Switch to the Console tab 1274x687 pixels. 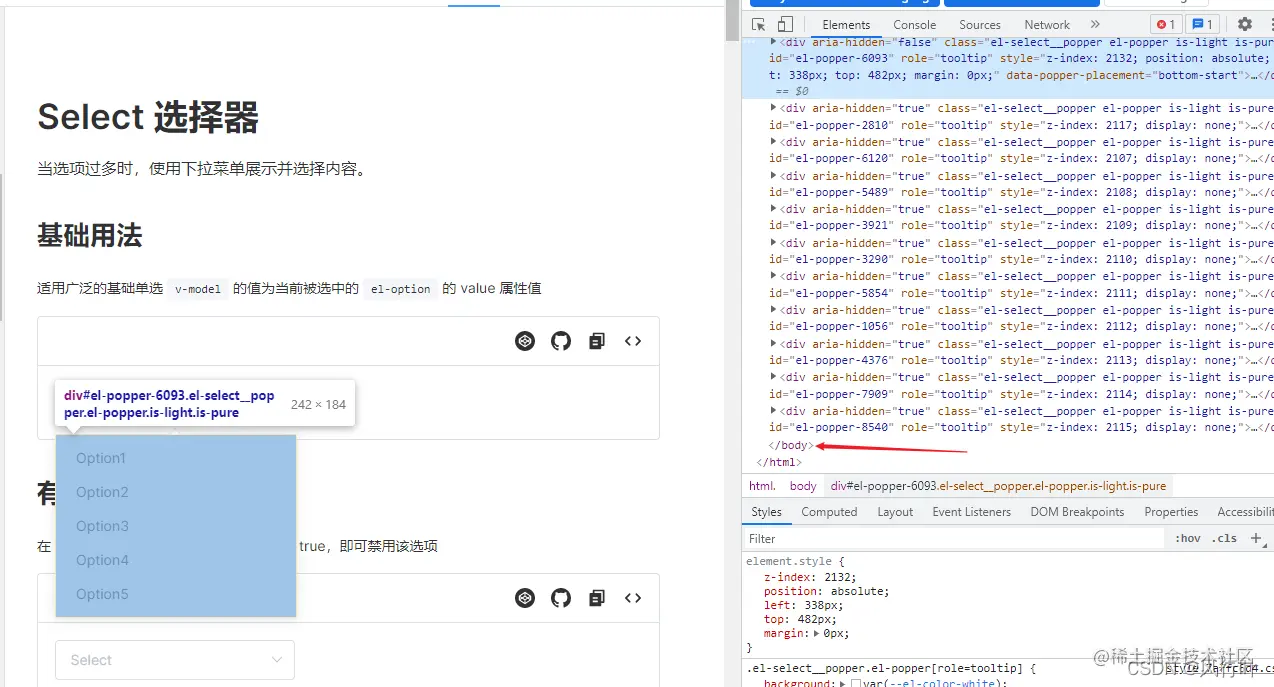915,25
